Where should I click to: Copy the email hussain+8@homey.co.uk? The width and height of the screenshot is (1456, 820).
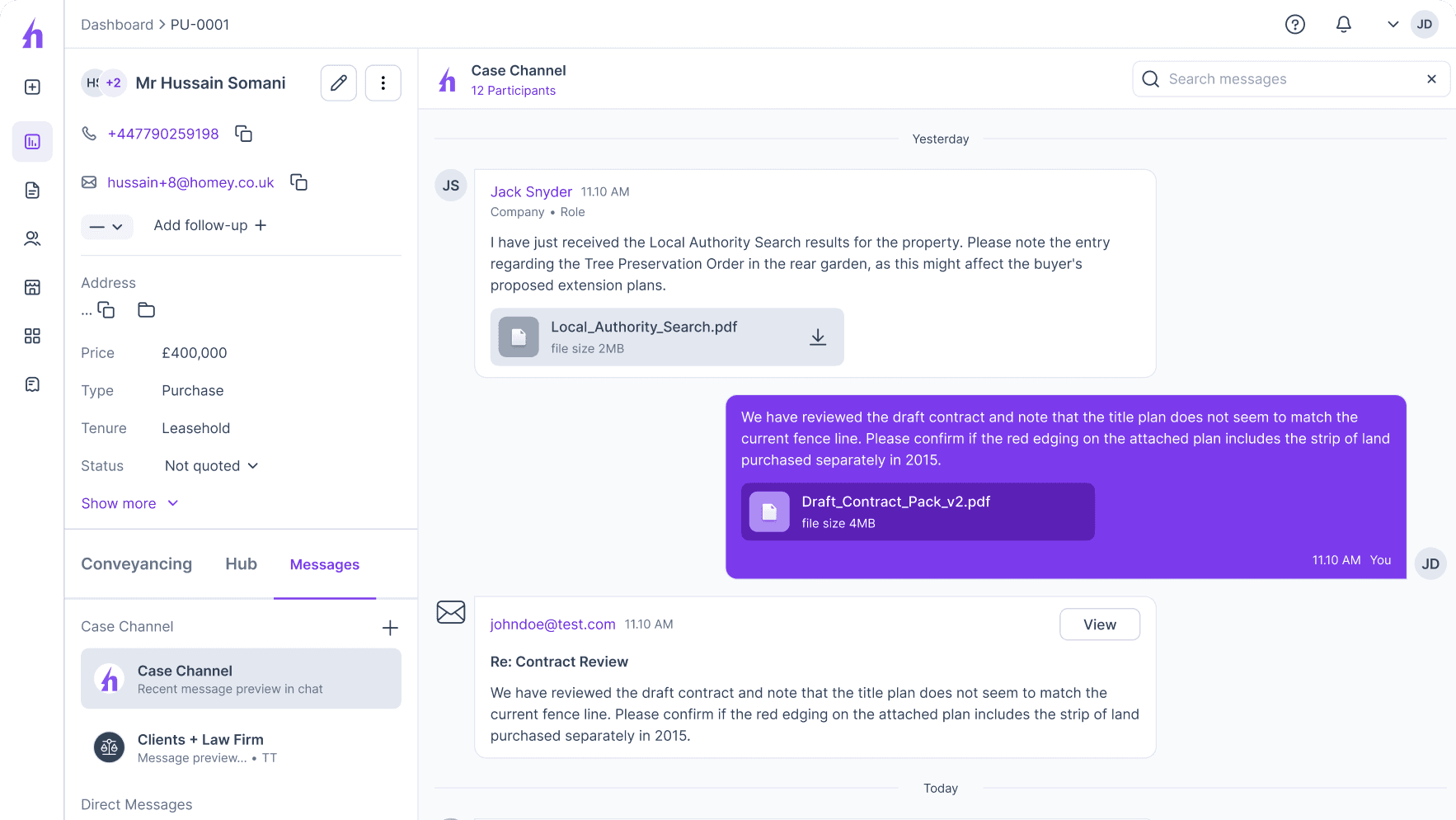[x=298, y=182]
